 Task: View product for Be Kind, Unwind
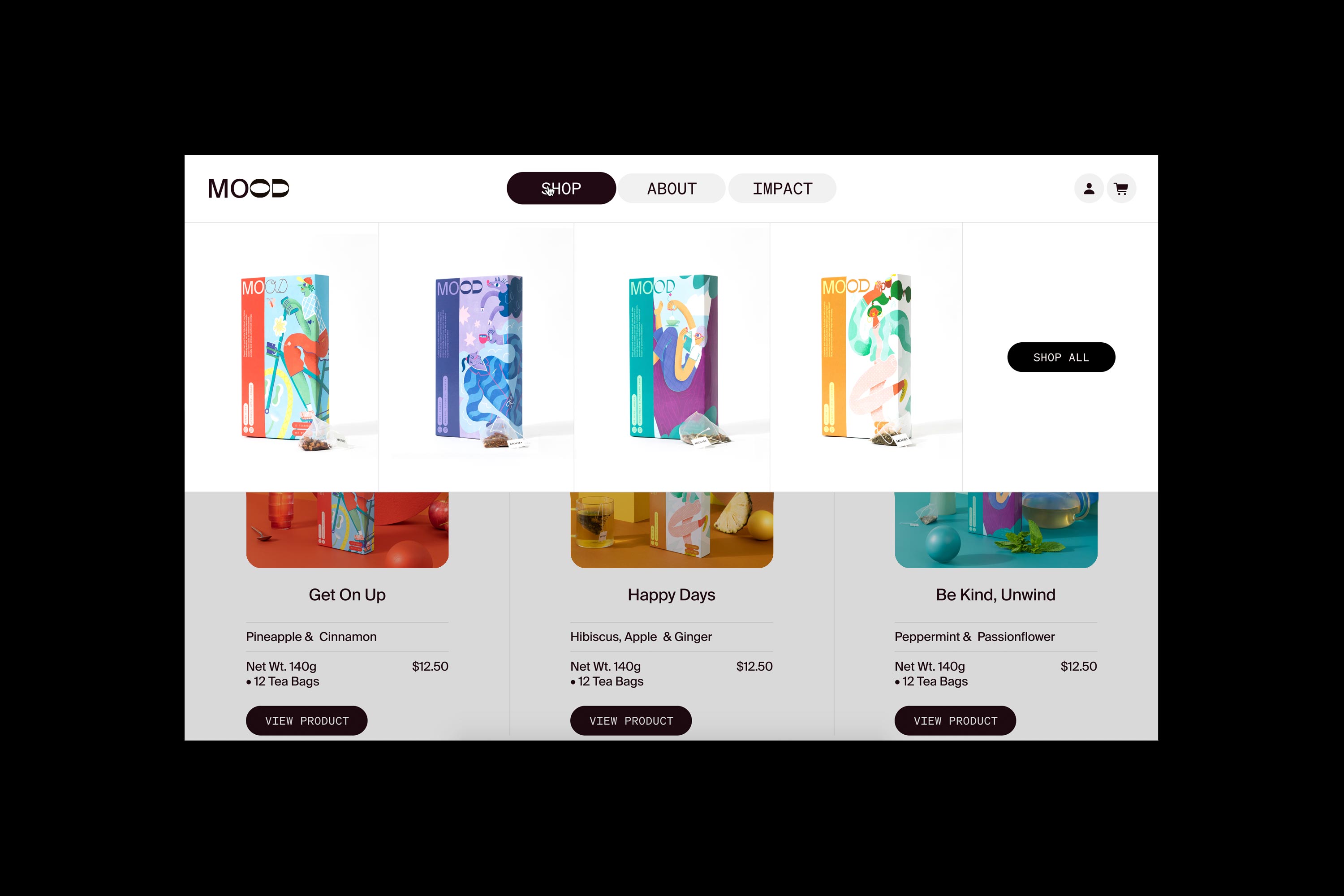coord(956,720)
